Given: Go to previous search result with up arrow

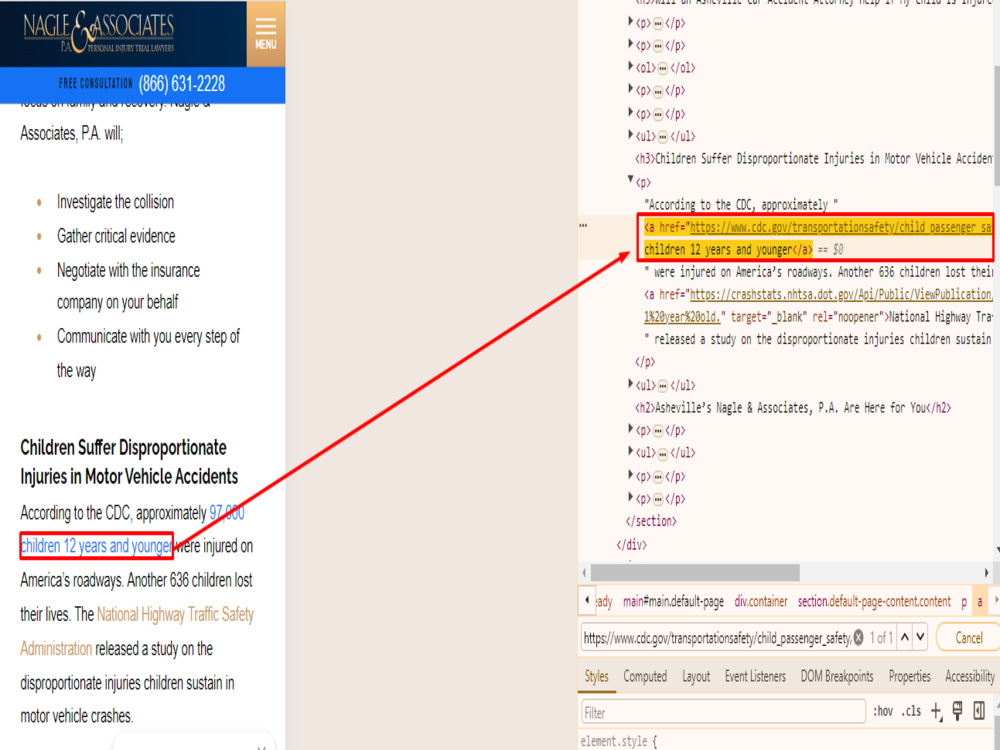Looking at the screenshot, I should click(x=904, y=637).
